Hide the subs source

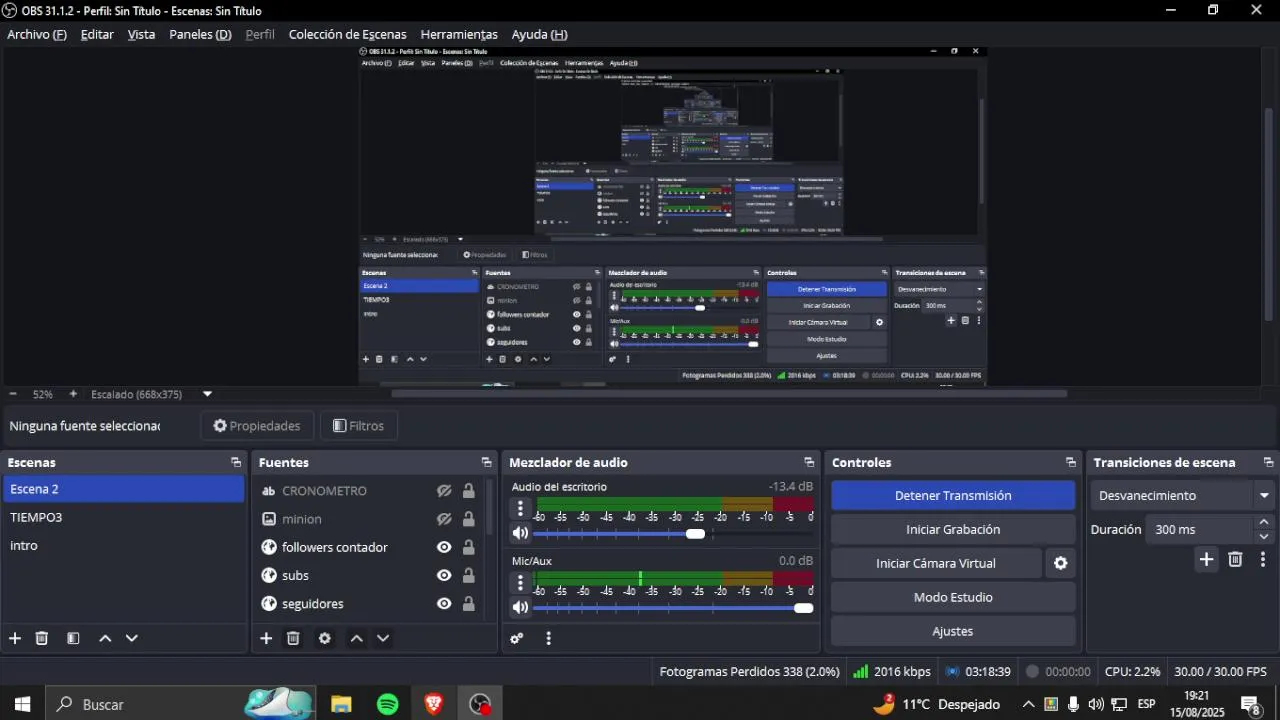tap(445, 575)
